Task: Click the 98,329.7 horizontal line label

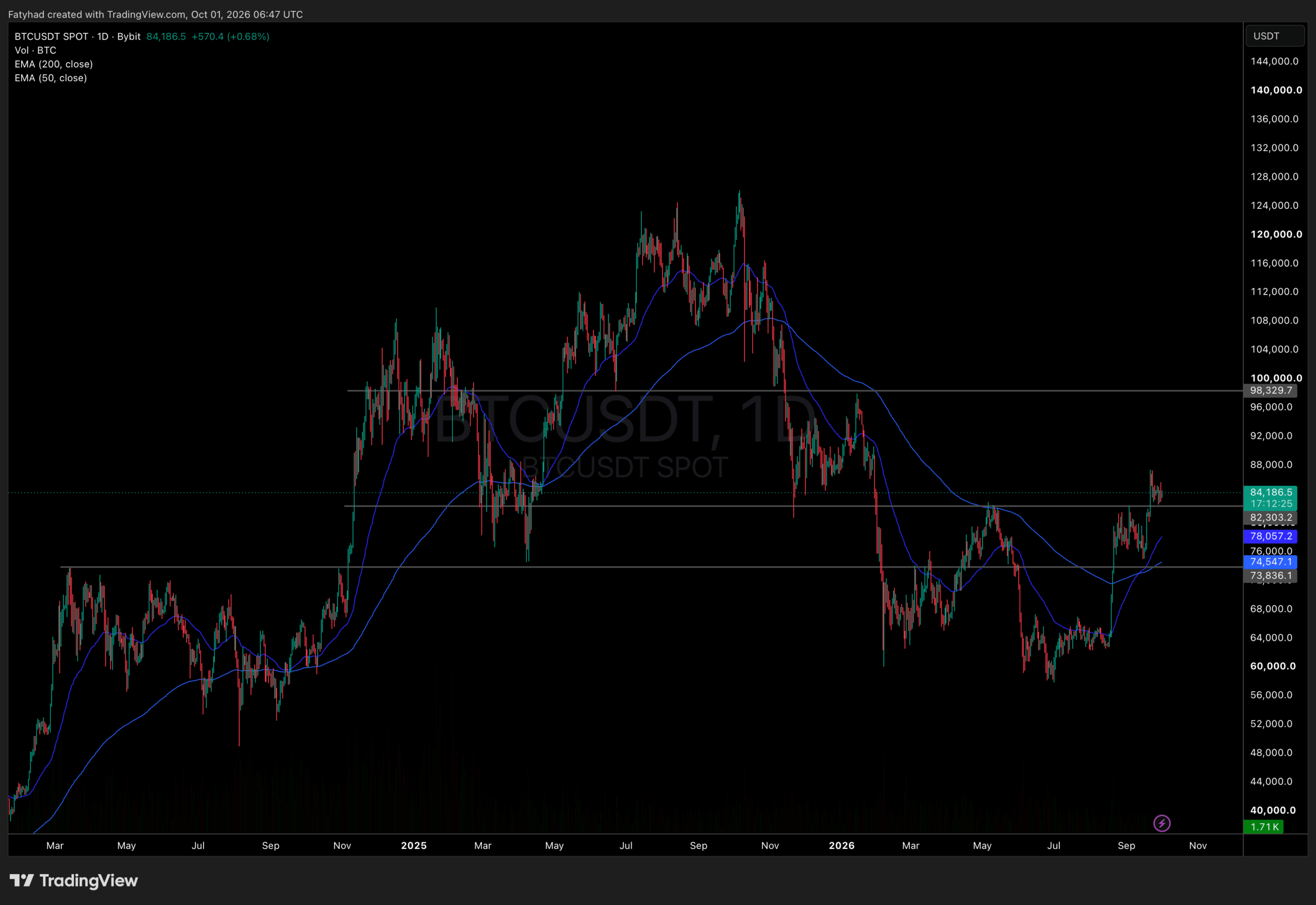Action: point(1271,390)
